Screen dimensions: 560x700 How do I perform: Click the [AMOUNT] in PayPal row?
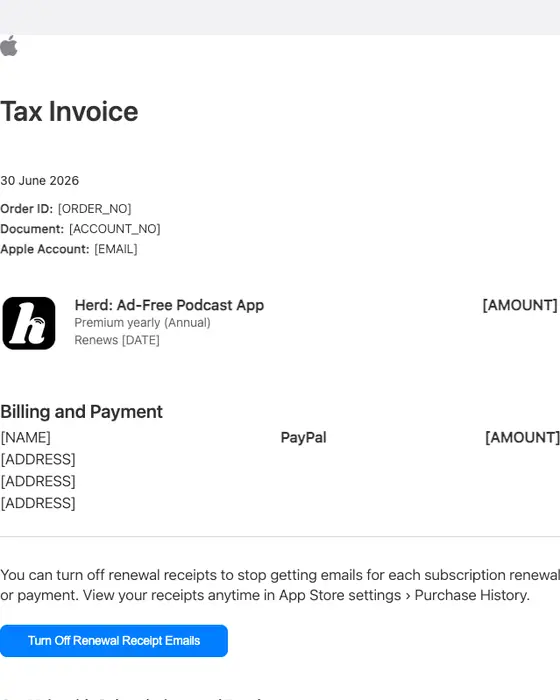tap(522, 437)
